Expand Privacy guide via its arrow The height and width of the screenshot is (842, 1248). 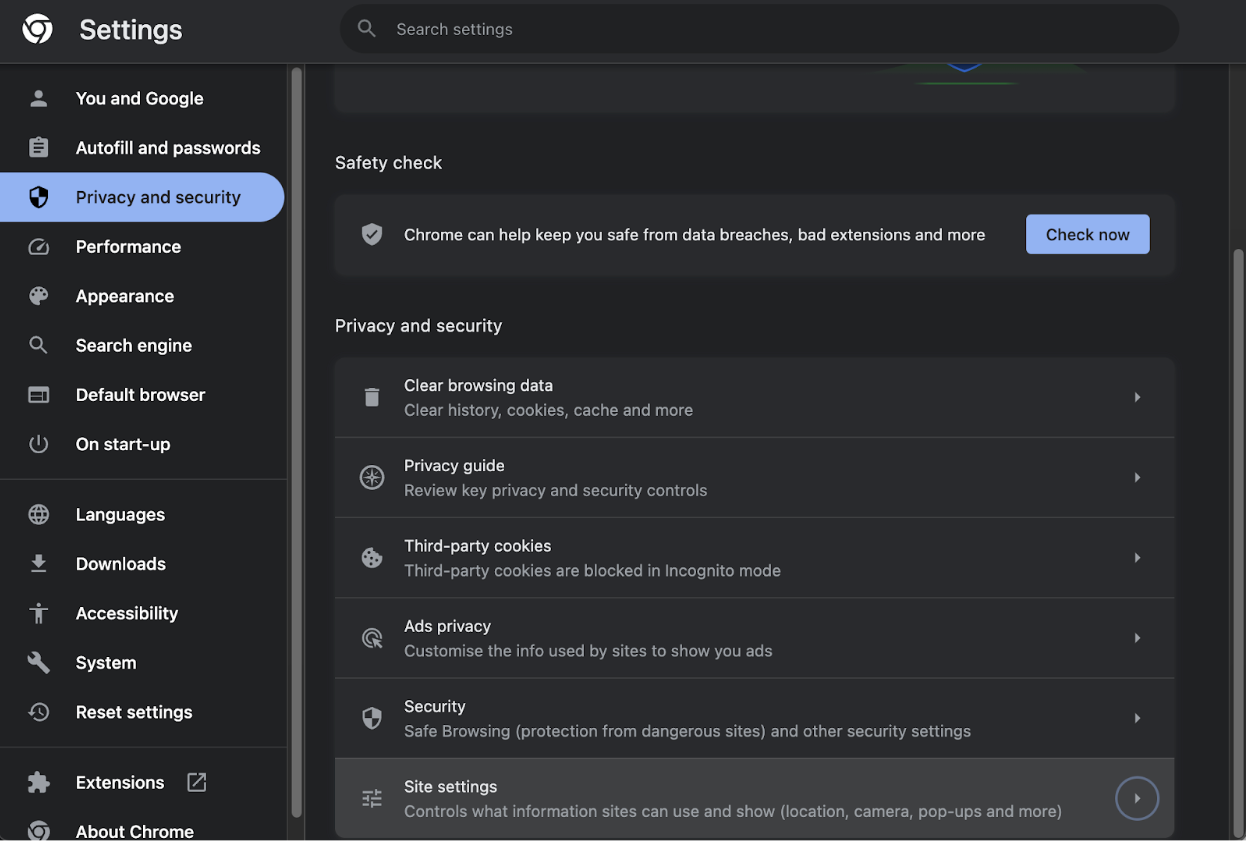(x=1137, y=477)
